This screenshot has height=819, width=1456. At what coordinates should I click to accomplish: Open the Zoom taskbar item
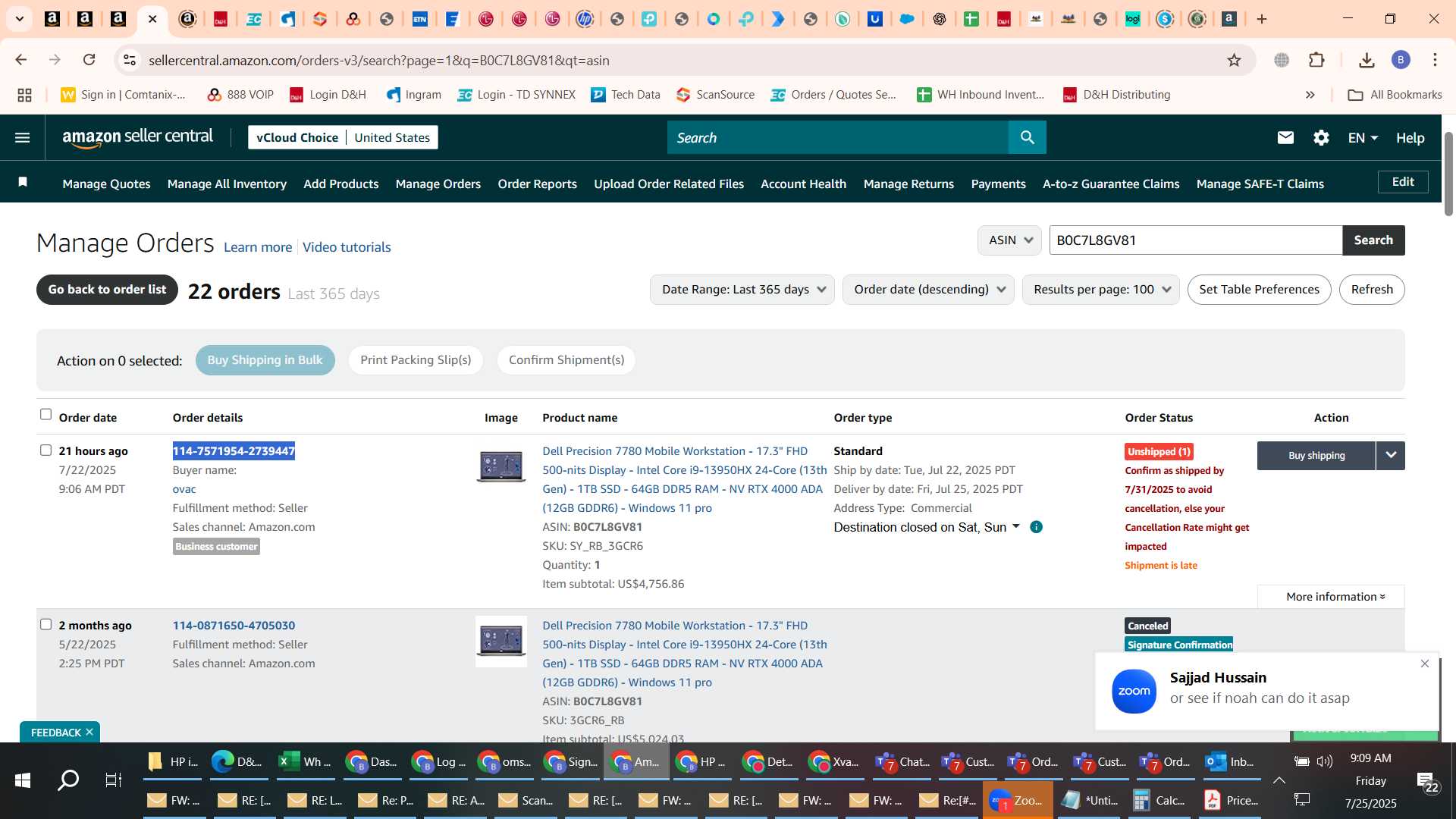coord(1018,800)
